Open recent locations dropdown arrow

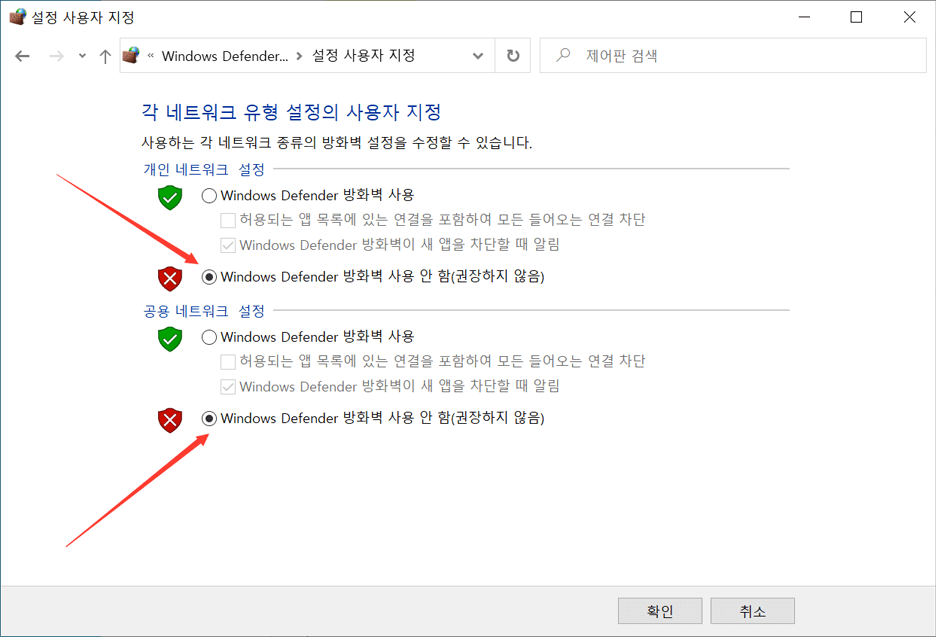pyautogui.click(x=82, y=56)
